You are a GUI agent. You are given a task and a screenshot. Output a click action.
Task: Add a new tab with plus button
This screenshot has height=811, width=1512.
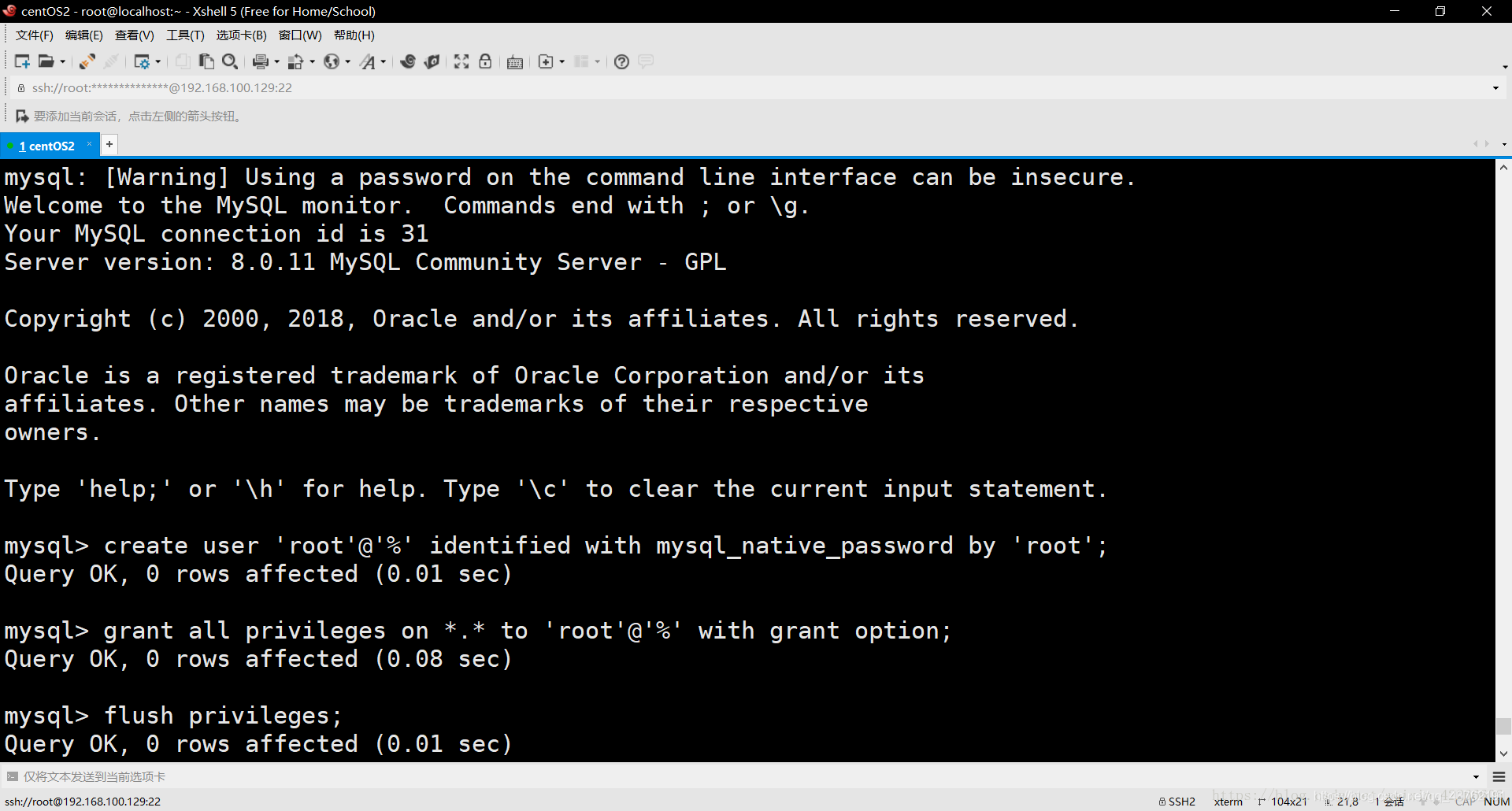point(109,144)
